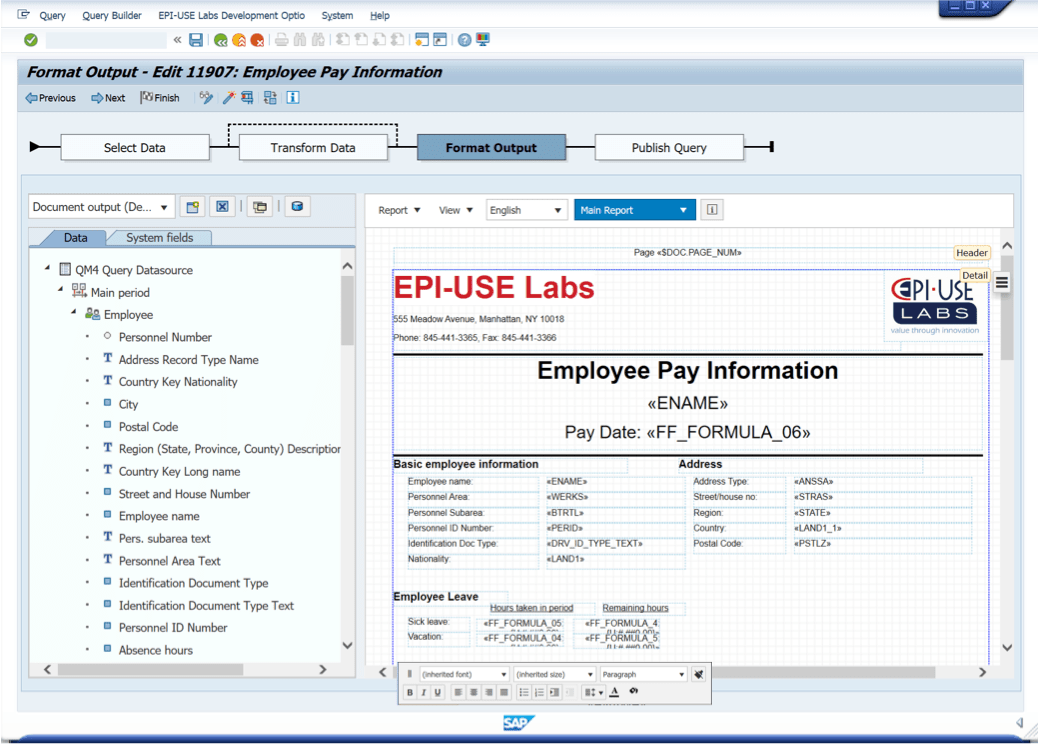Screen dimensions: 1039x744
Task: Open the System menu
Action: [x=337, y=15]
